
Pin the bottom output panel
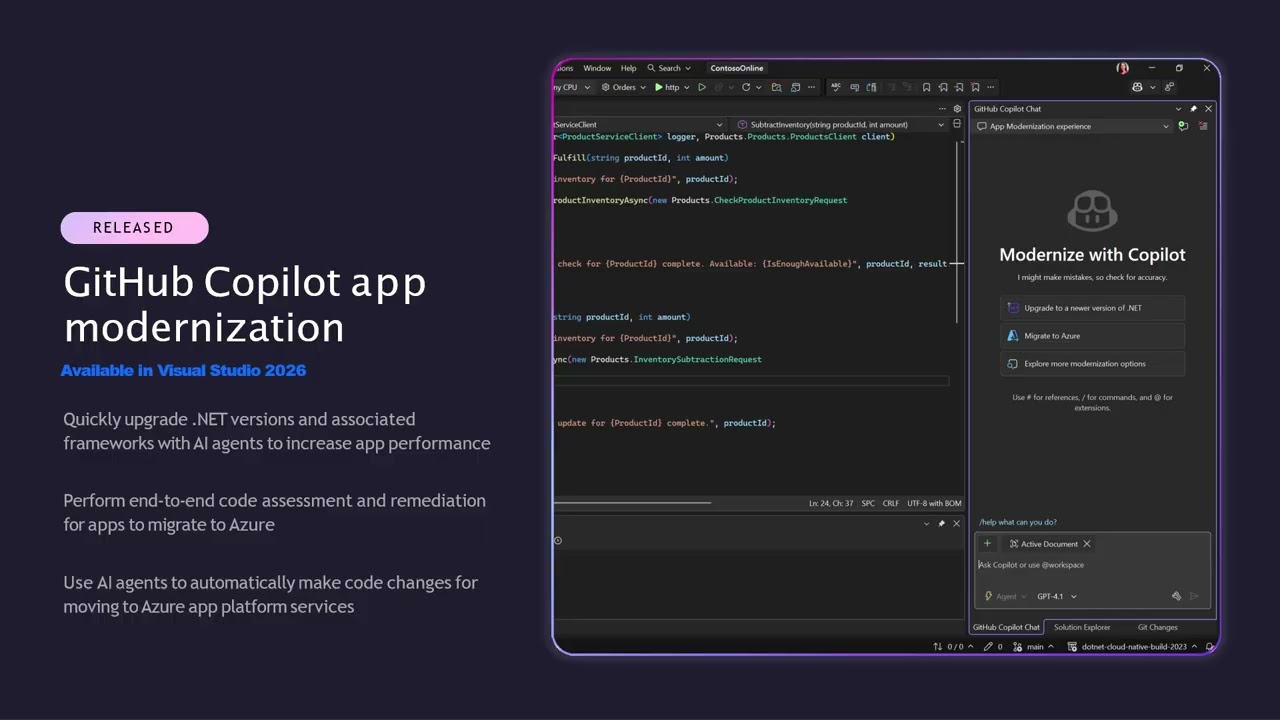click(x=941, y=524)
